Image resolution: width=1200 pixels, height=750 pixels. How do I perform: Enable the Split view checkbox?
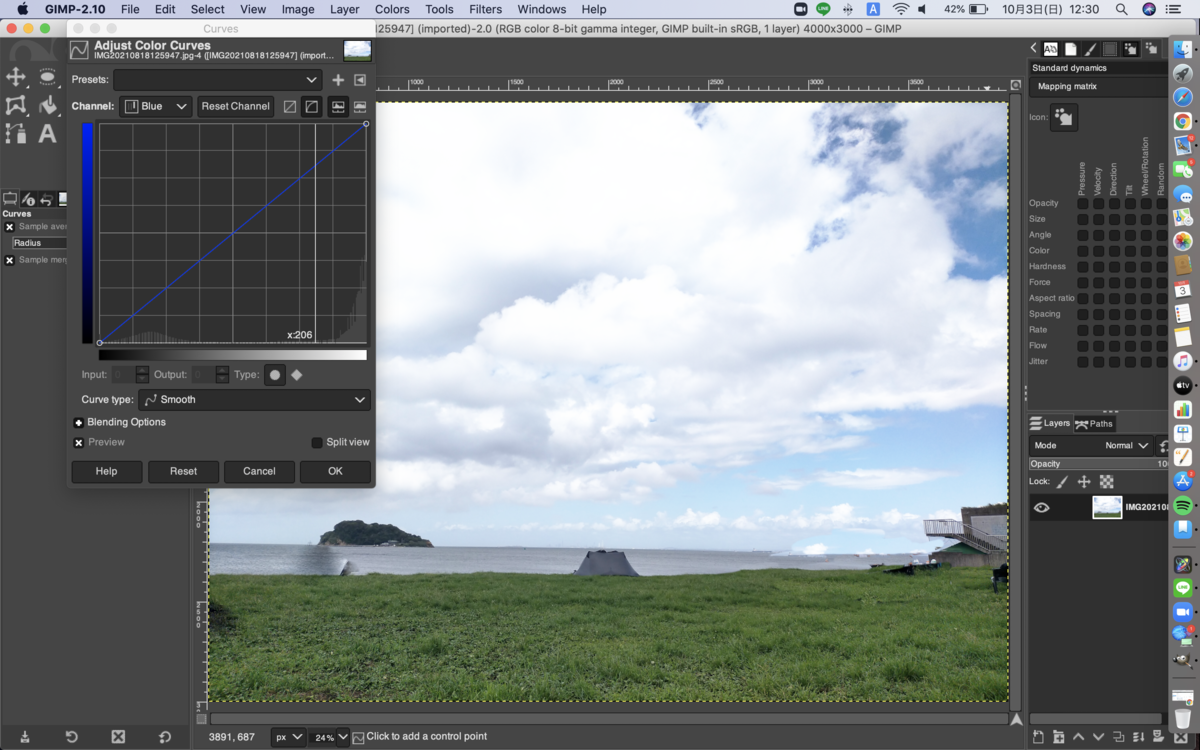click(317, 442)
